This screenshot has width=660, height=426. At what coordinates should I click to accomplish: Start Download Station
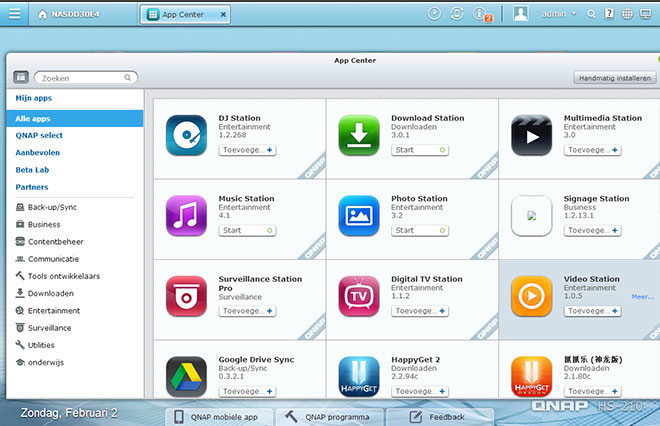click(420, 150)
